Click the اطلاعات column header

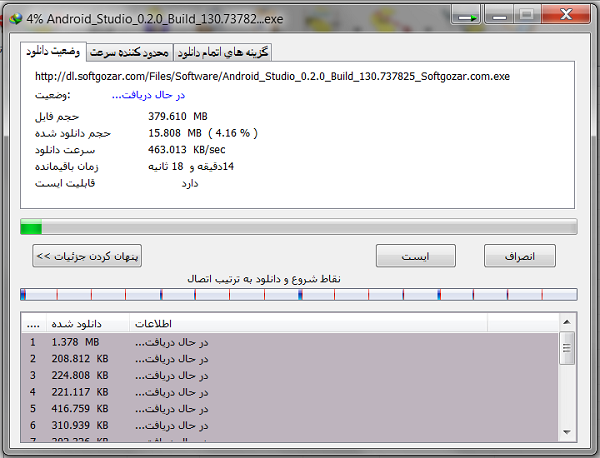click(x=308, y=324)
